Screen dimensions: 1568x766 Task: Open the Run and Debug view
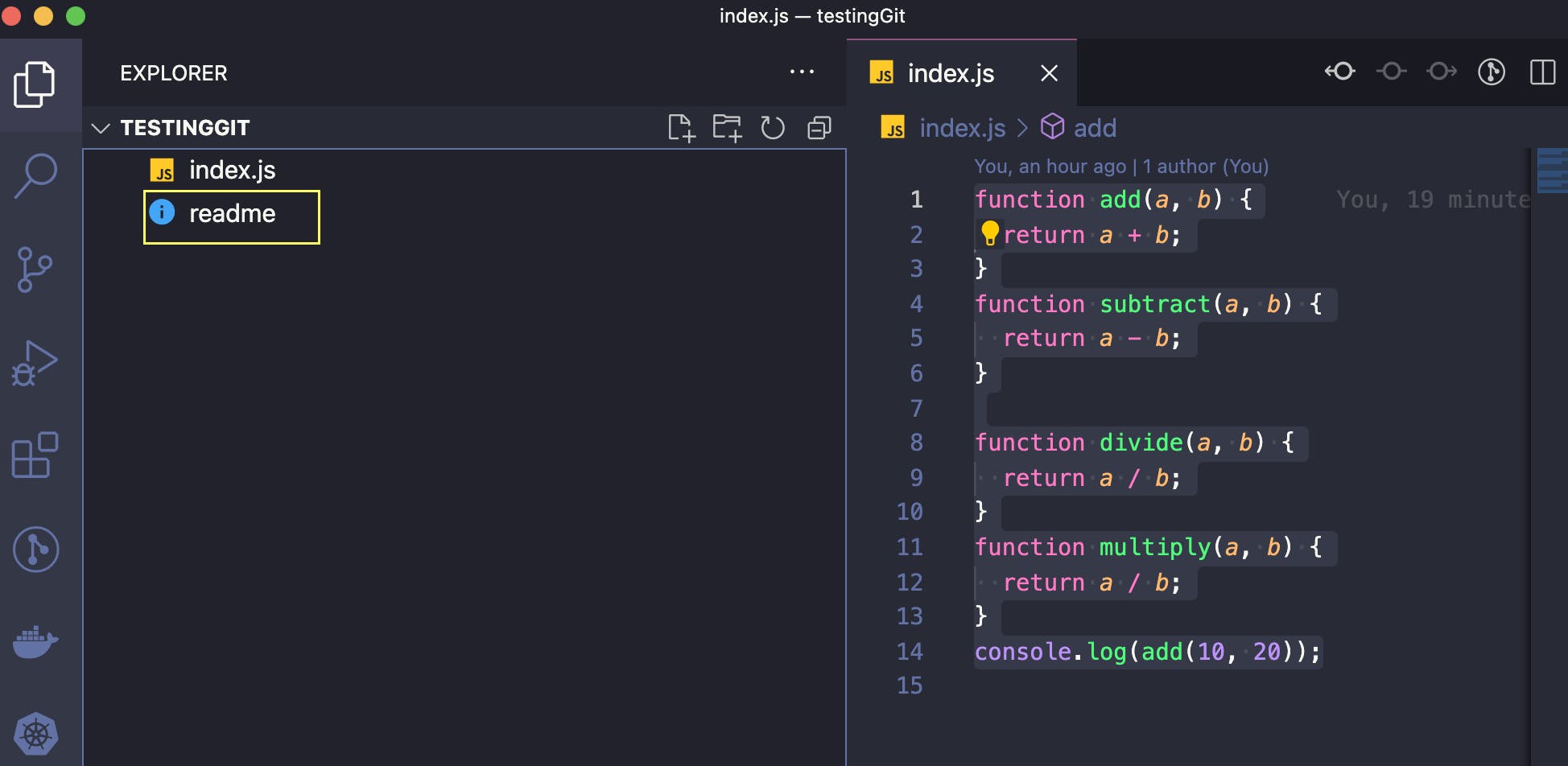(x=35, y=363)
